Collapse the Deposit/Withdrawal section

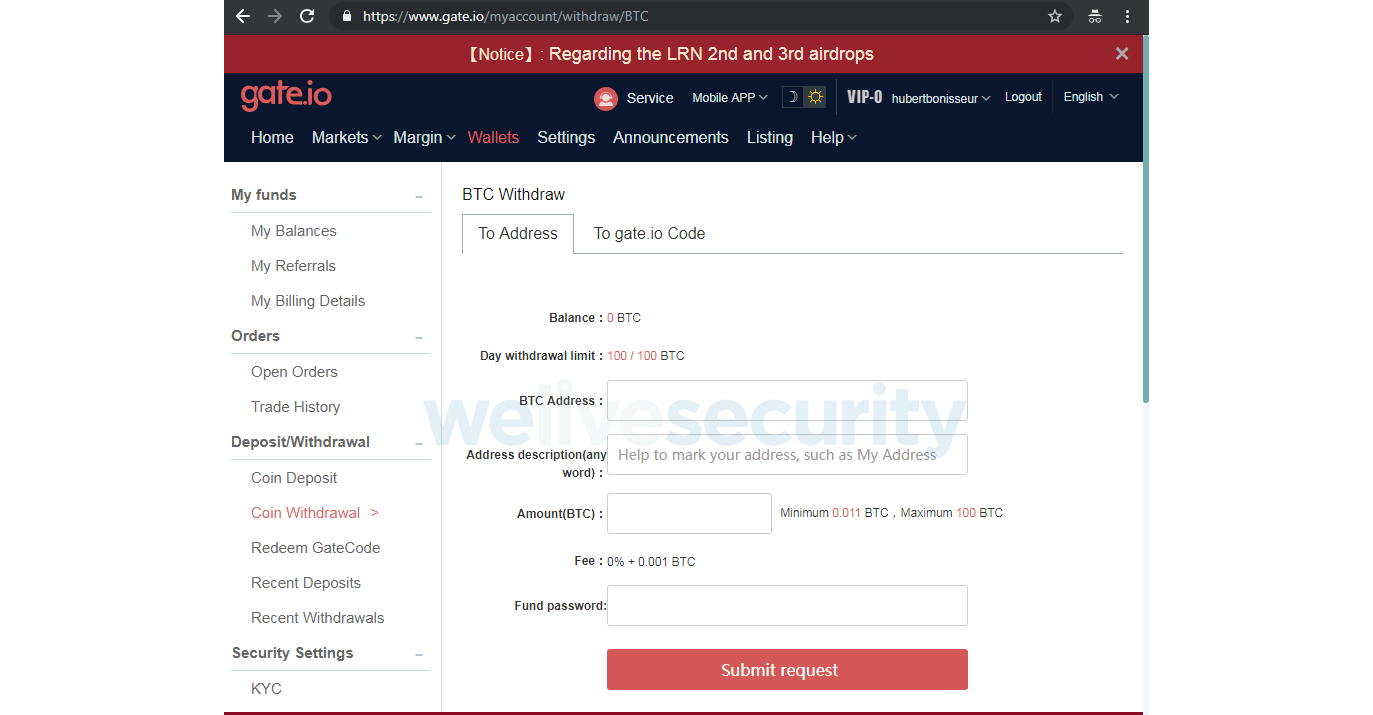(419, 444)
